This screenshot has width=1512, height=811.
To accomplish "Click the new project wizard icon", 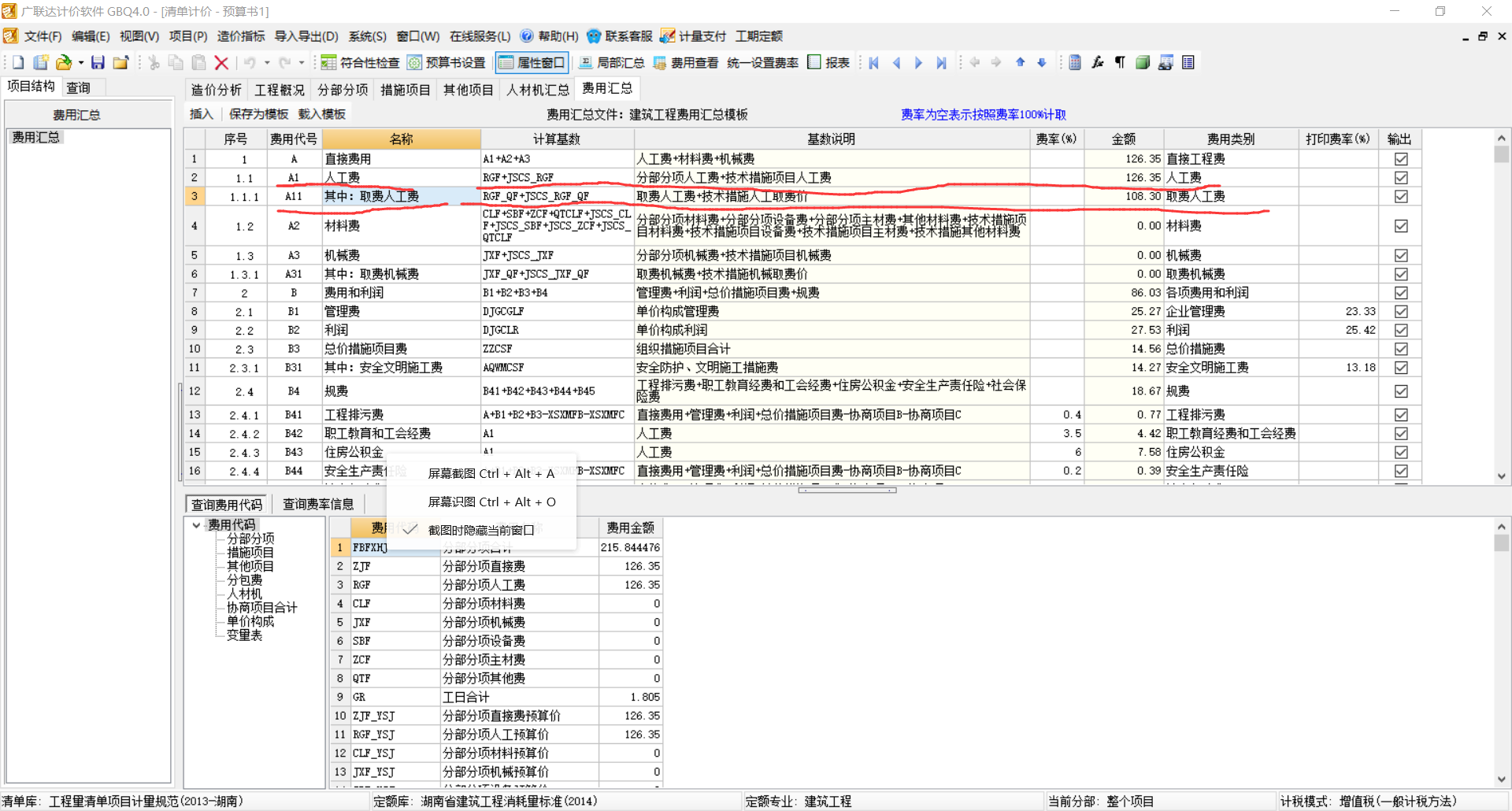I will click(x=41, y=62).
